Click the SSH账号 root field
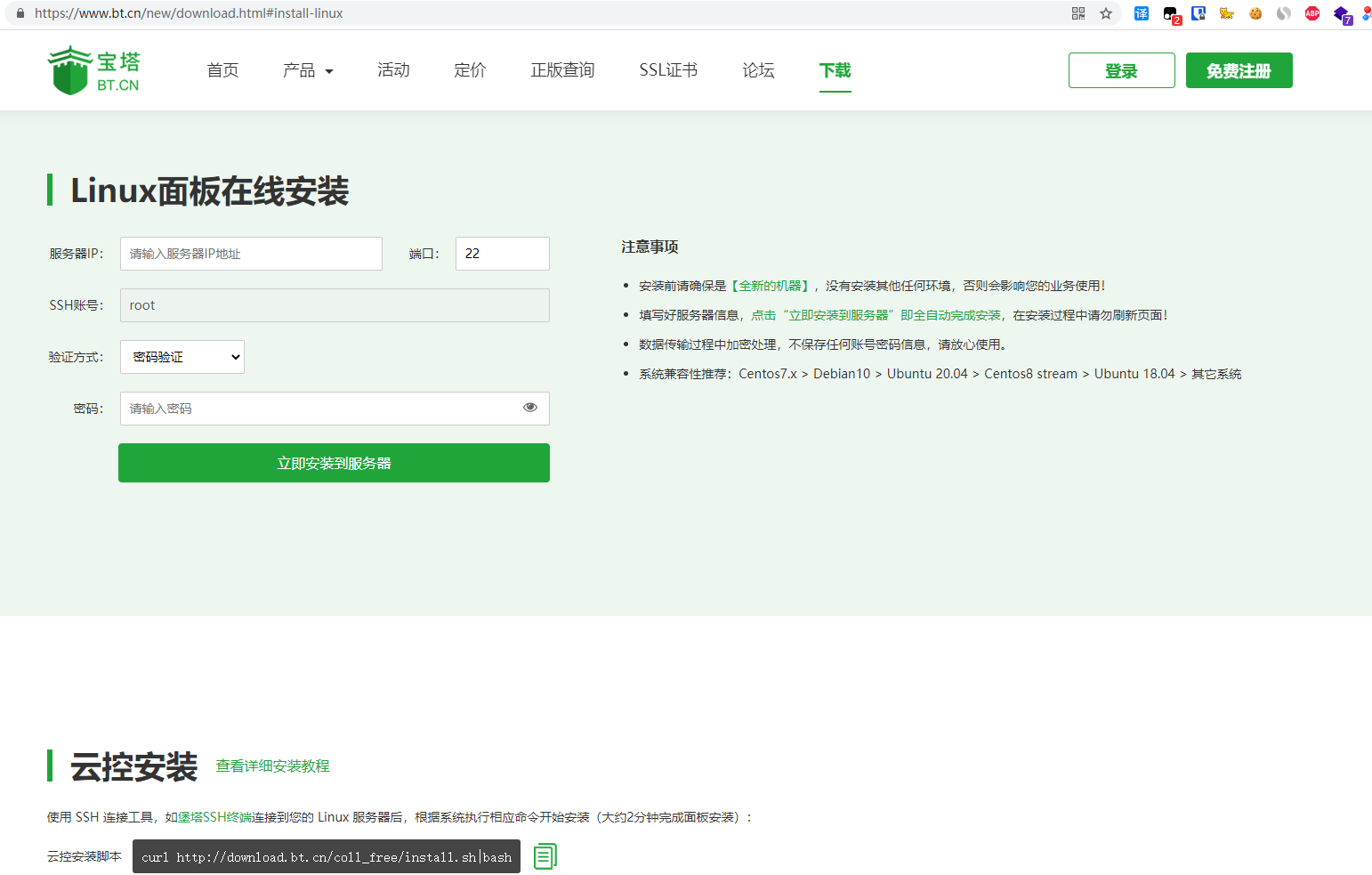This screenshot has width=1372, height=875. [335, 305]
